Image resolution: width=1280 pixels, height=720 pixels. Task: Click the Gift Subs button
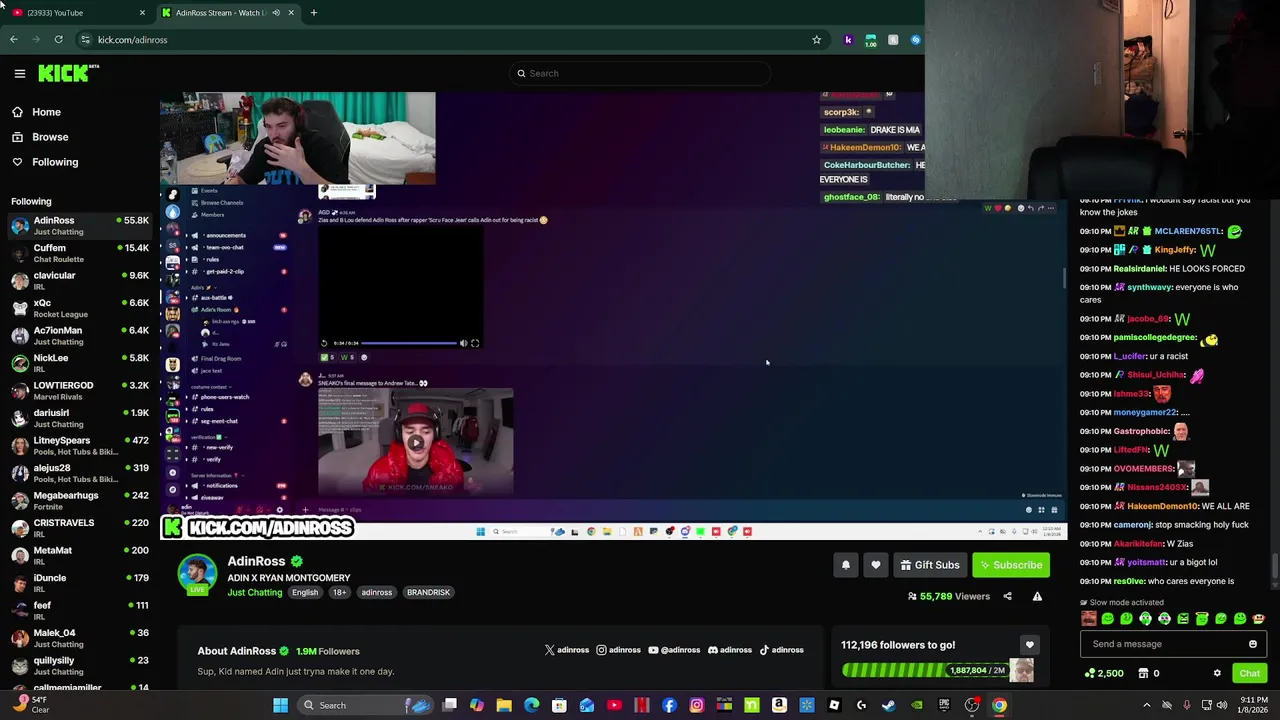point(930,565)
